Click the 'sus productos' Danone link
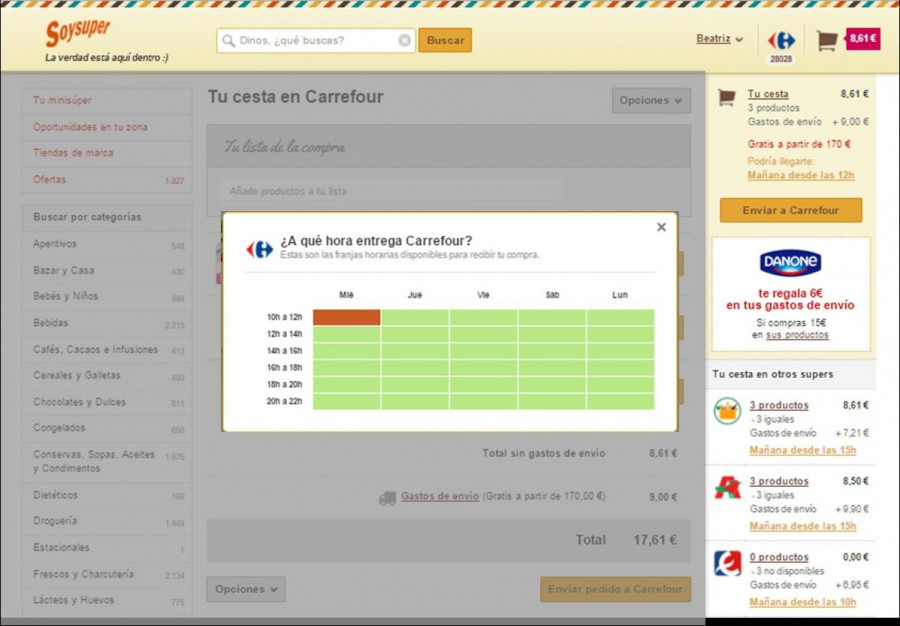Screen dimensions: 900x626 pos(797,335)
